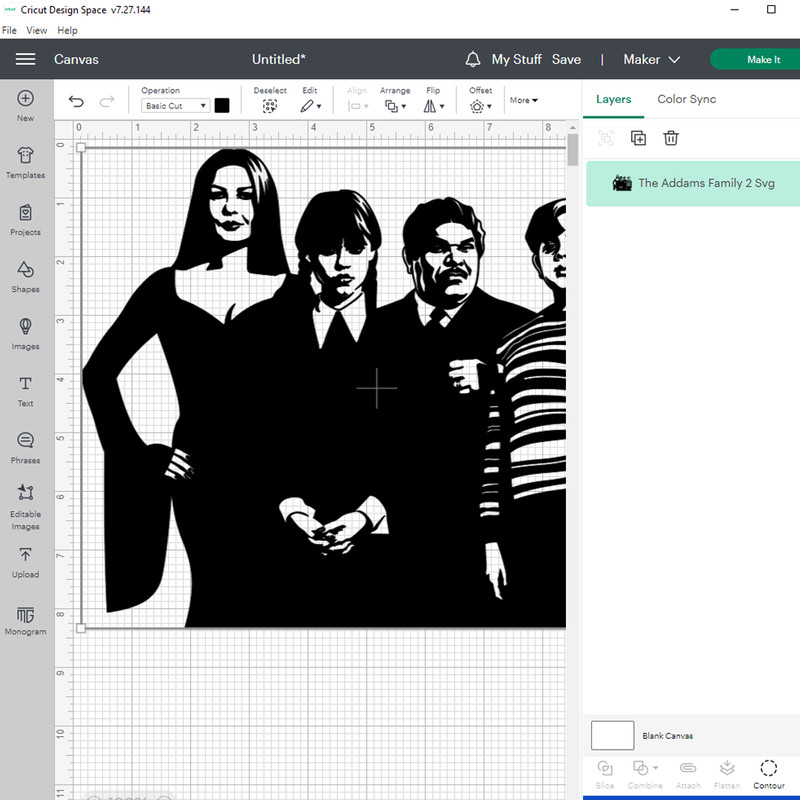Open the Basic Cut operation dropdown
800x800 pixels.
click(x=176, y=106)
